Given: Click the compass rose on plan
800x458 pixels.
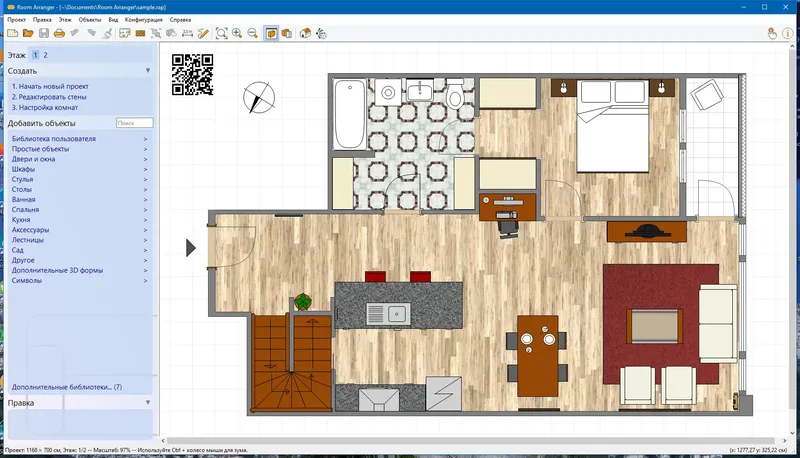Looking at the screenshot, I should pos(259,97).
